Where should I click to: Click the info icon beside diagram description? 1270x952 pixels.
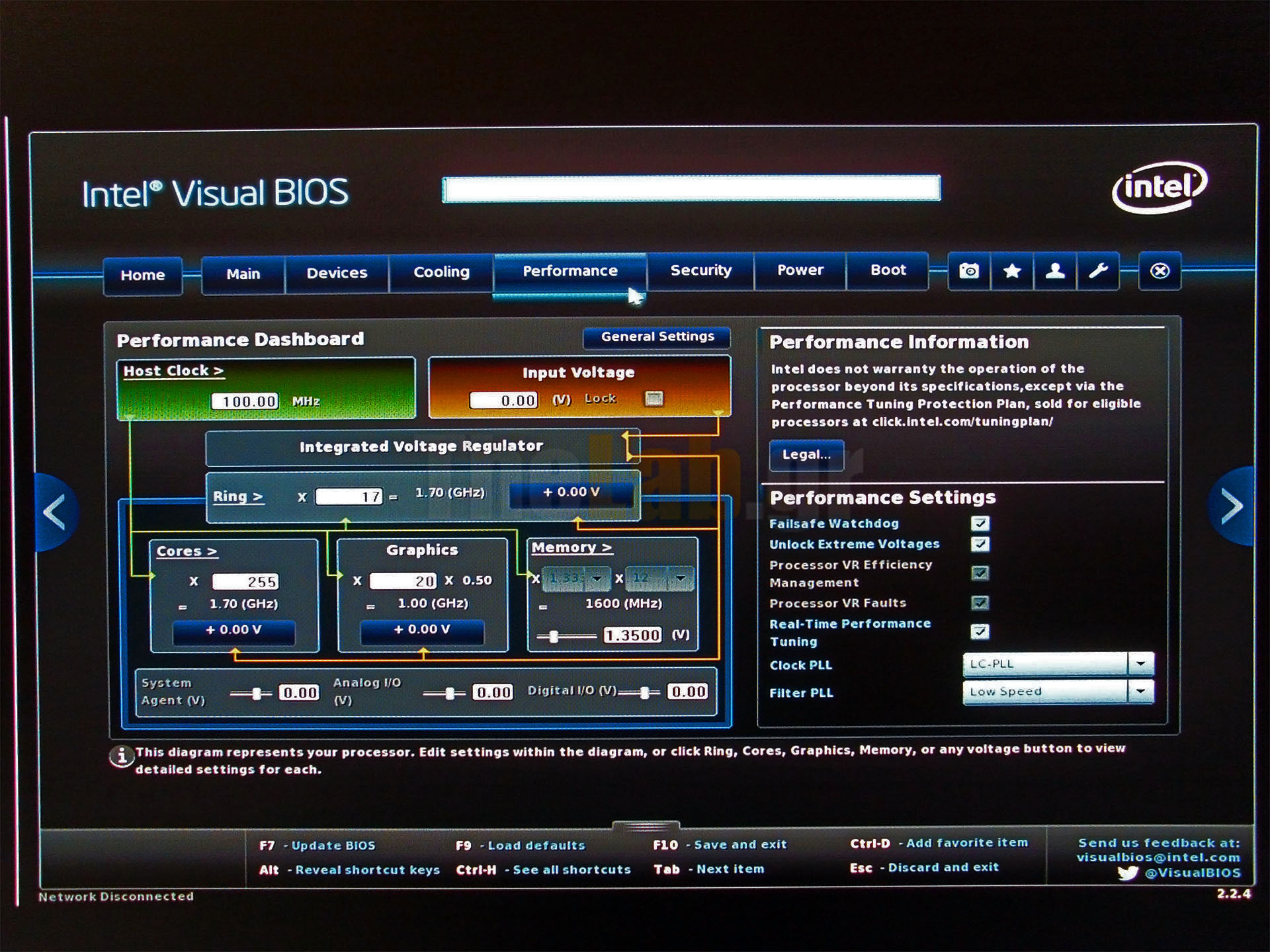[121, 756]
